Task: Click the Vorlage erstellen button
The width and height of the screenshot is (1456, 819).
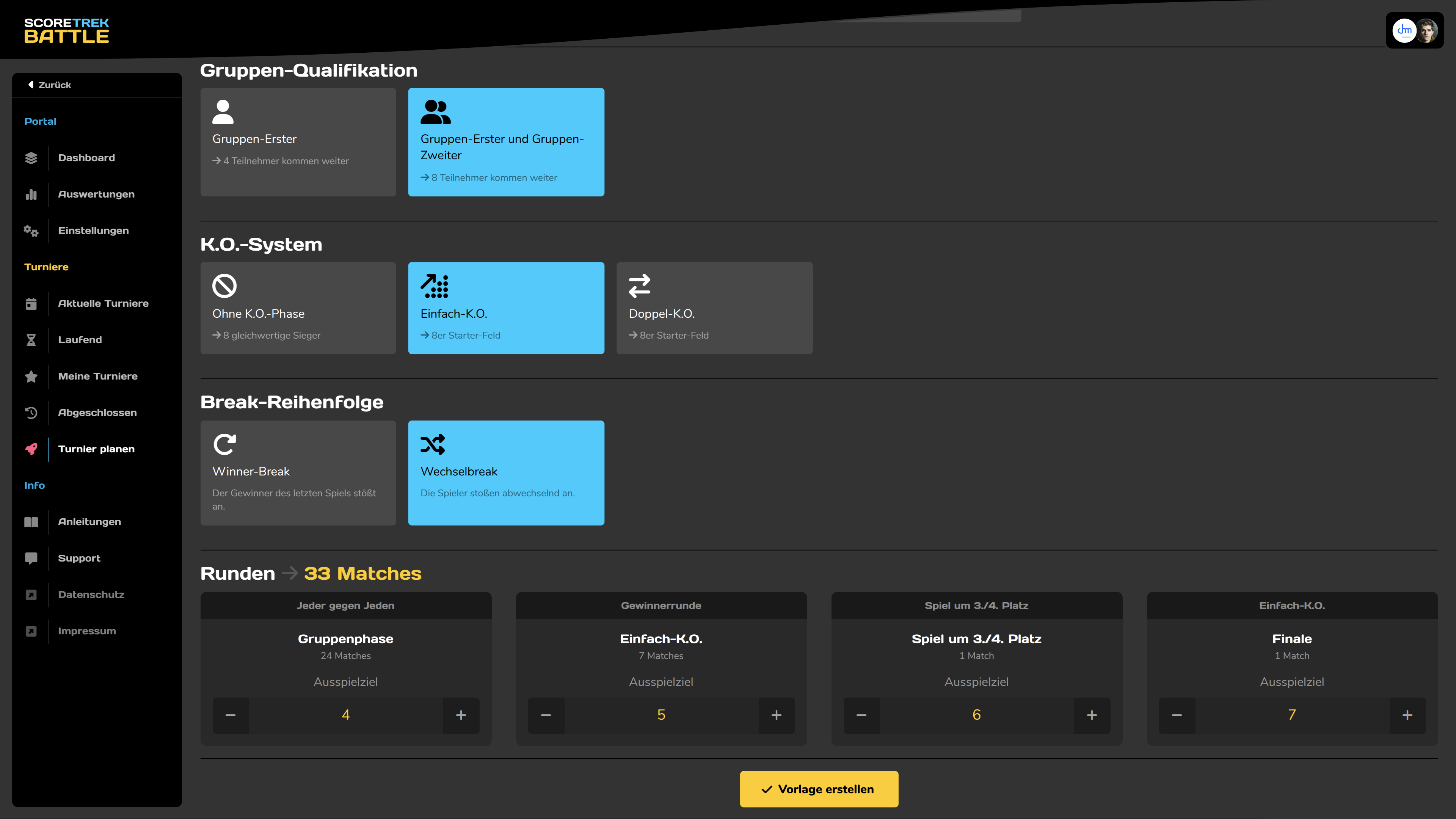Action: pyautogui.click(x=819, y=789)
